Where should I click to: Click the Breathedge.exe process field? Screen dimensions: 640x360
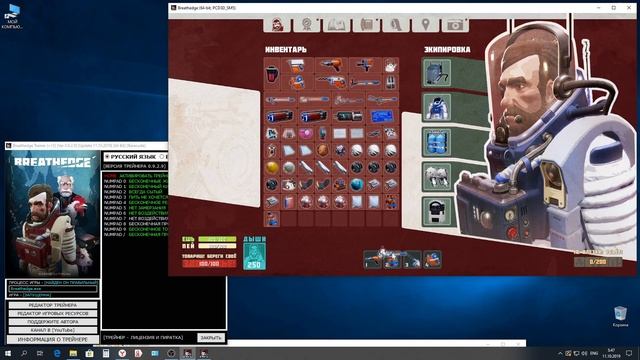(x=53, y=289)
